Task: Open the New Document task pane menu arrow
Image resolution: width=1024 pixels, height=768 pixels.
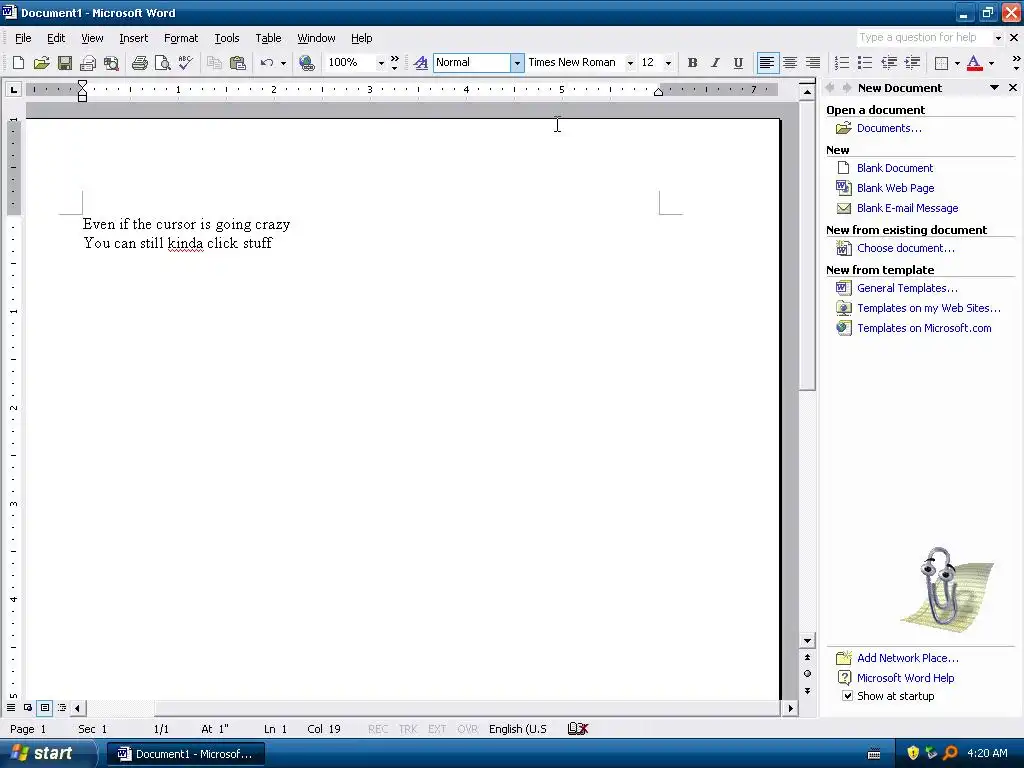Action: coord(994,88)
